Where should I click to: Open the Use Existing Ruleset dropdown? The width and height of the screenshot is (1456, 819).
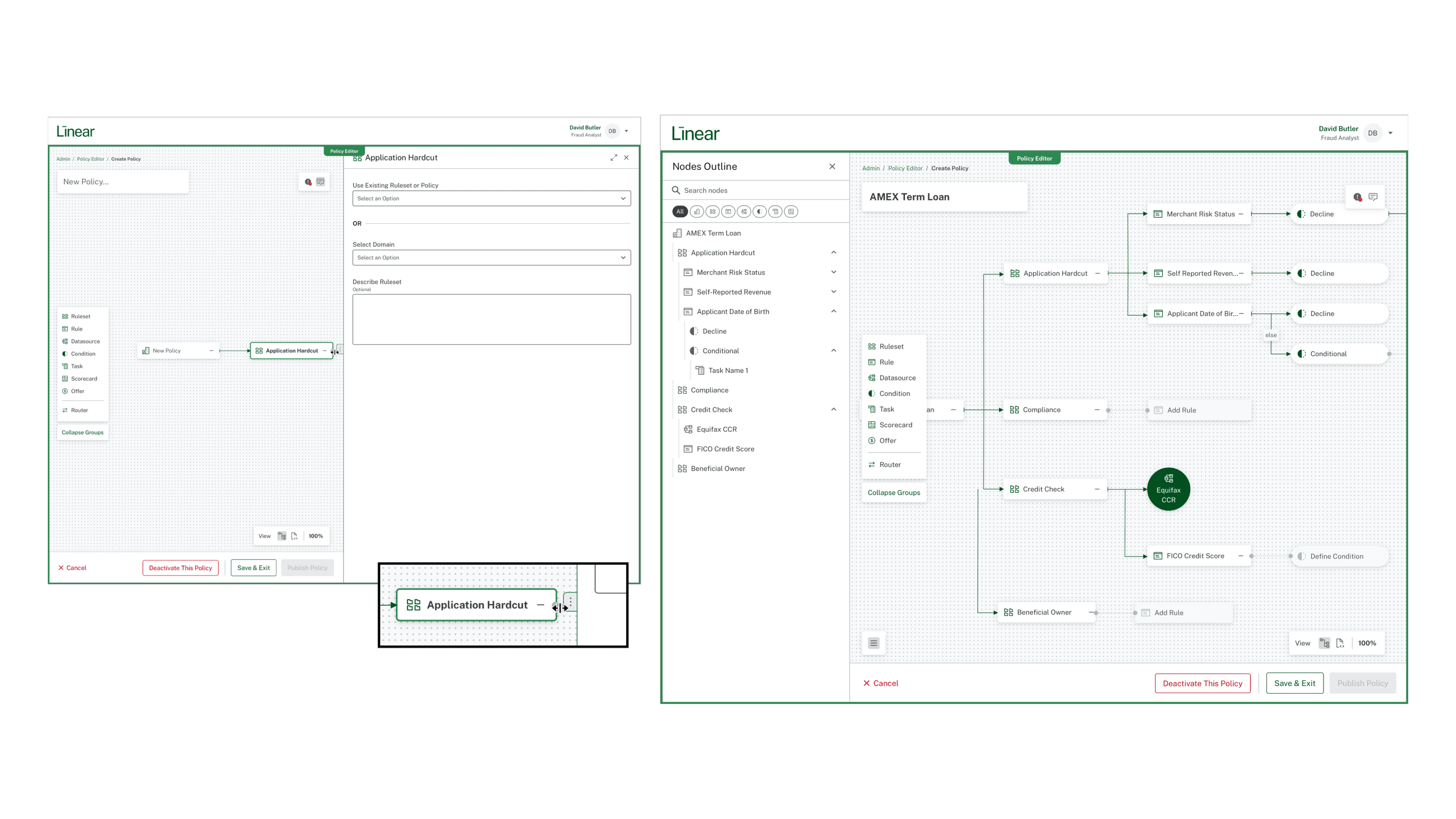[491, 198]
